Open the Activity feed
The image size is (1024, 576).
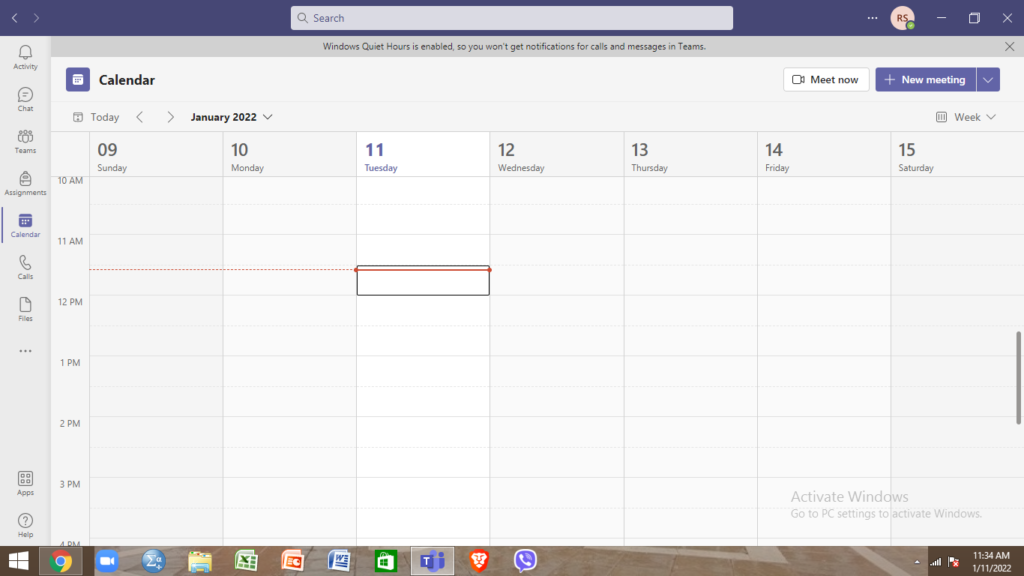tap(25, 57)
